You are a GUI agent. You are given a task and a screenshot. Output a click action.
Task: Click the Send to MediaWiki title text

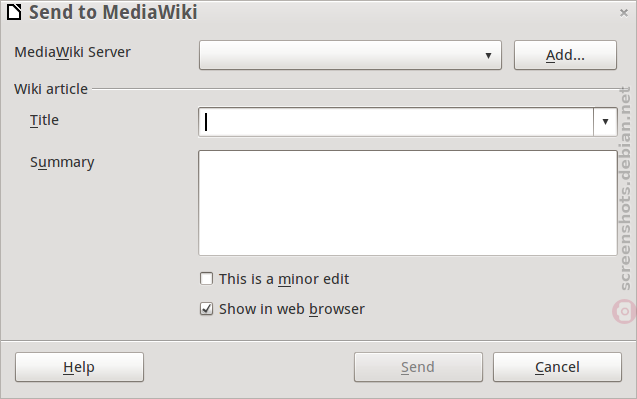pyautogui.click(x=113, y=12)
